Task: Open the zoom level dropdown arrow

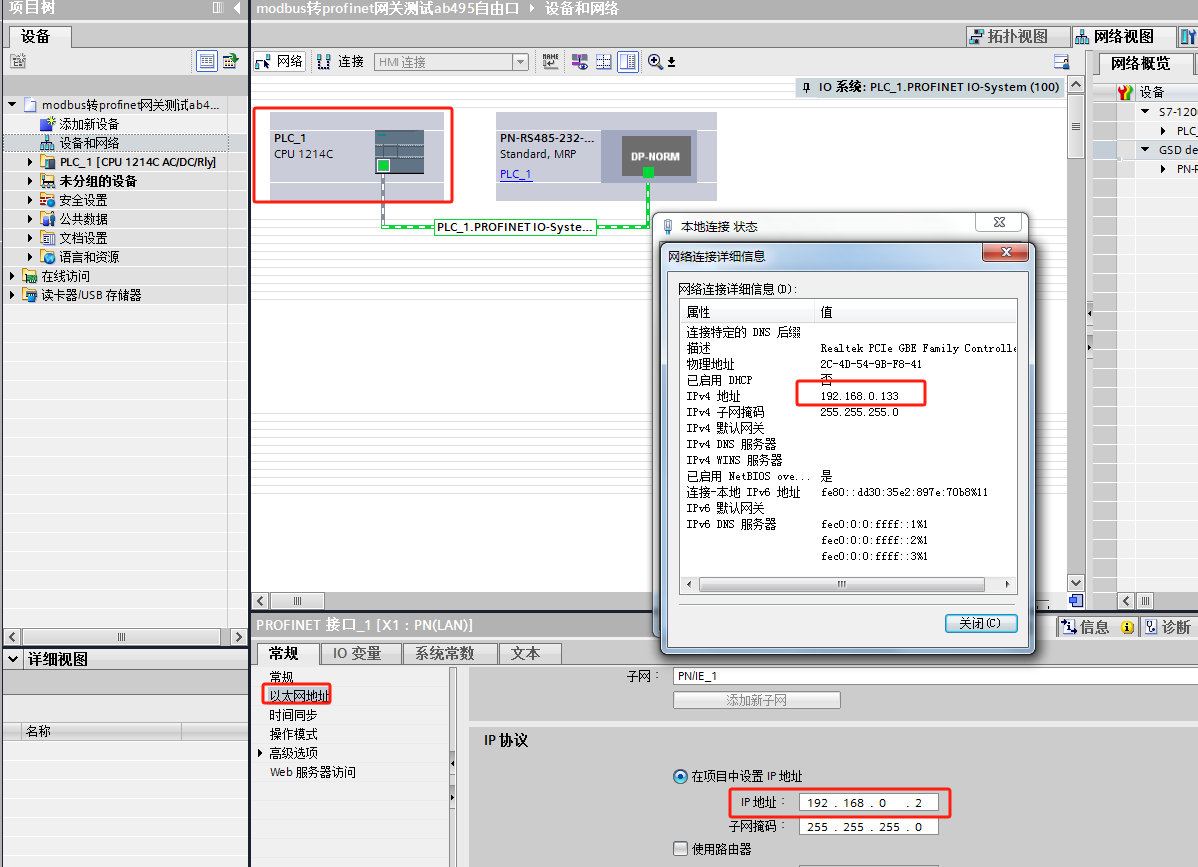Action: coord(672,62)
